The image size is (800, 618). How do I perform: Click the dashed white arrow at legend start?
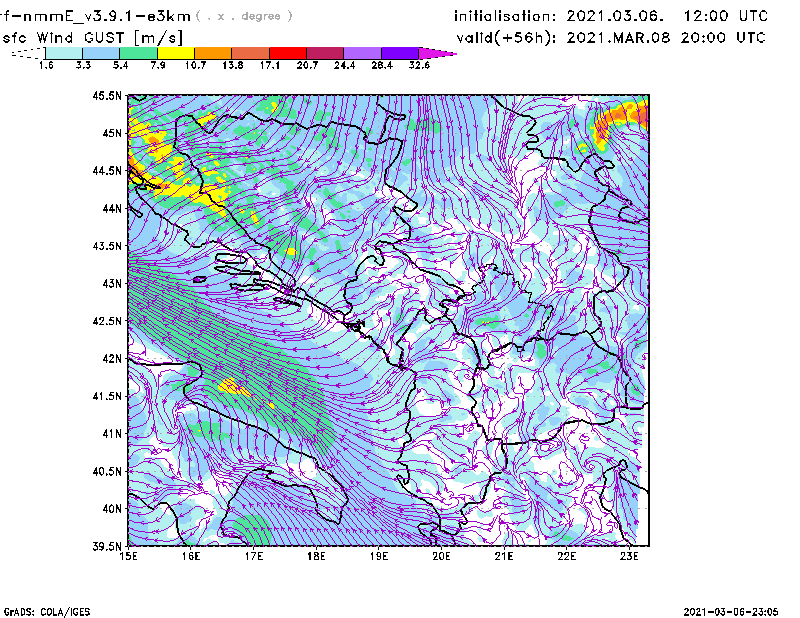click(x=28, y=53)
